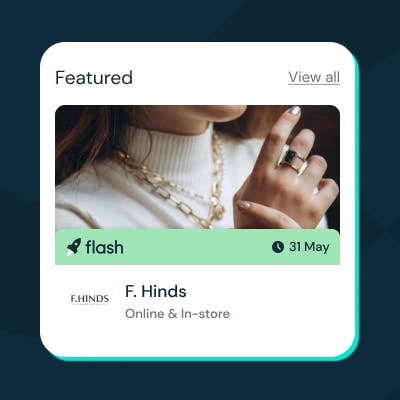Click the F.HINDS brand logo
This screenshot has height=400, width=400.
[90, 299]
